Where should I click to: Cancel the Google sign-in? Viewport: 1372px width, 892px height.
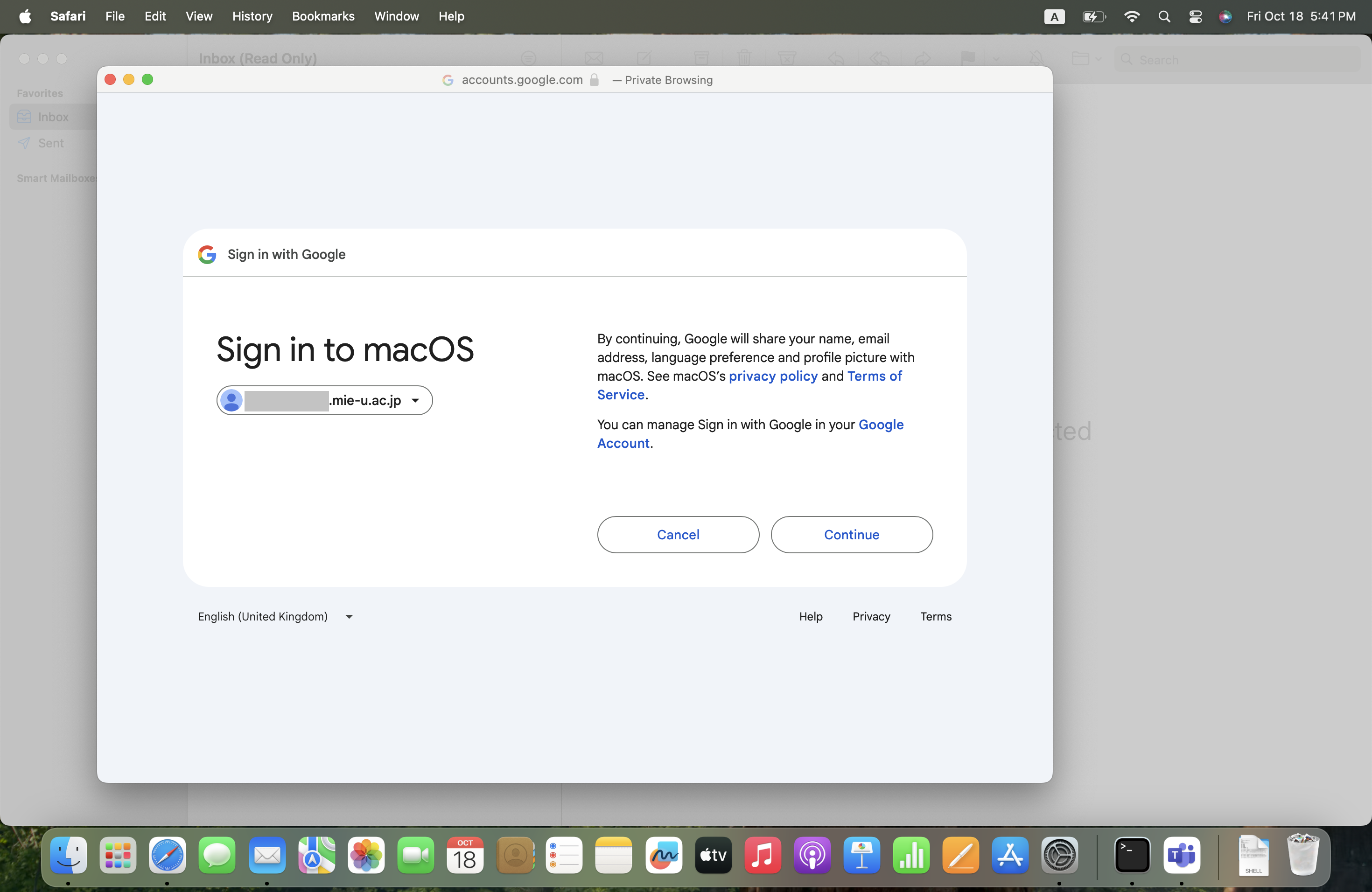(678, 534)
